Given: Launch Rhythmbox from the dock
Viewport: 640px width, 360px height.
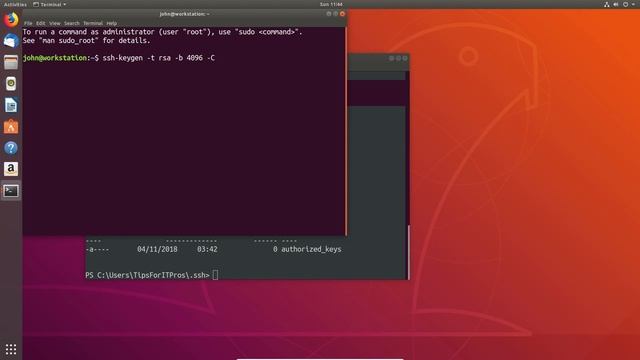Looking at the screenshot, I should pos(11,84).
